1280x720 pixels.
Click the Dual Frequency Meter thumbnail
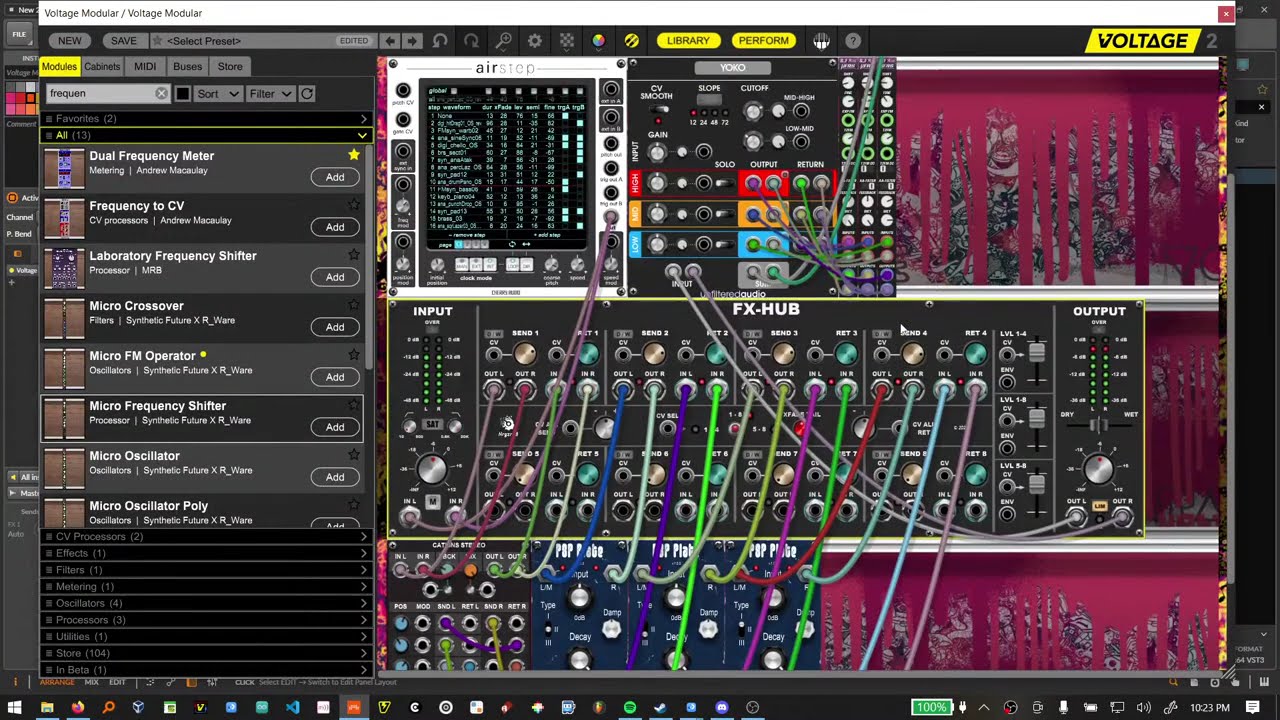pyautogui.click(x=64, y=169)
